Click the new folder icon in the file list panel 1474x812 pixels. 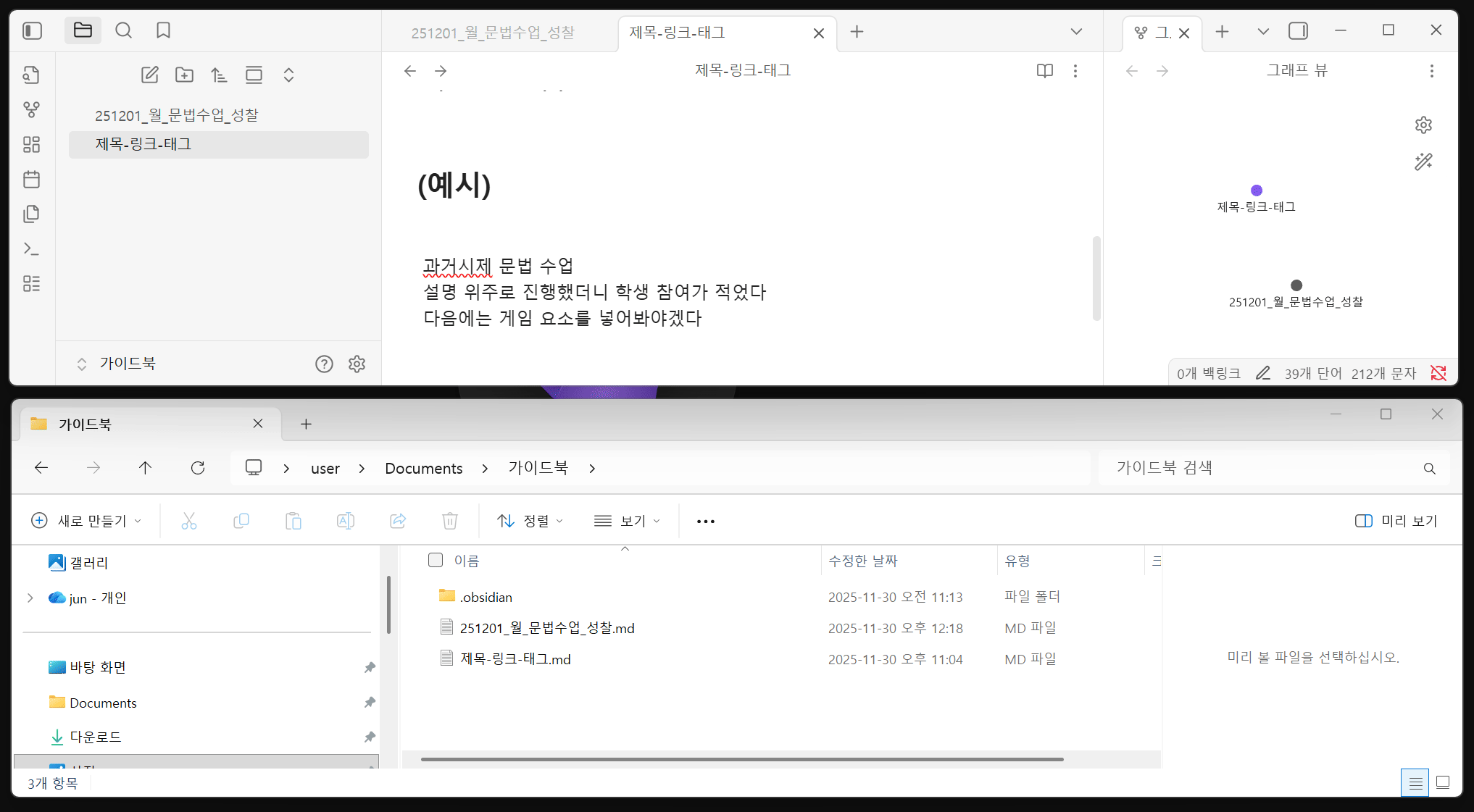click(x=185, y=74)
